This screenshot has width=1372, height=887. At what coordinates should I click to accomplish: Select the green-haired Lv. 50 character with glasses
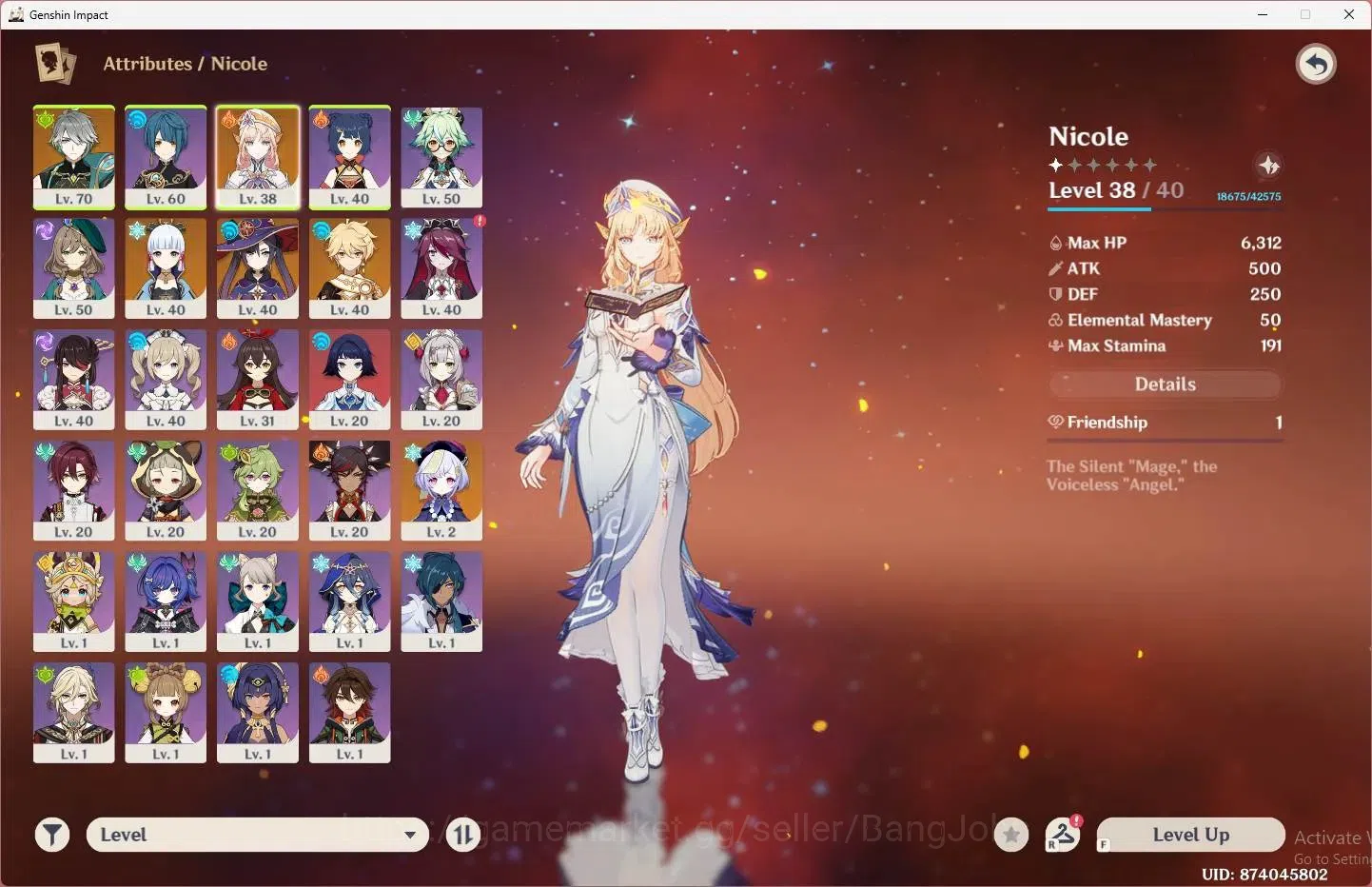[x=441, y=157]
